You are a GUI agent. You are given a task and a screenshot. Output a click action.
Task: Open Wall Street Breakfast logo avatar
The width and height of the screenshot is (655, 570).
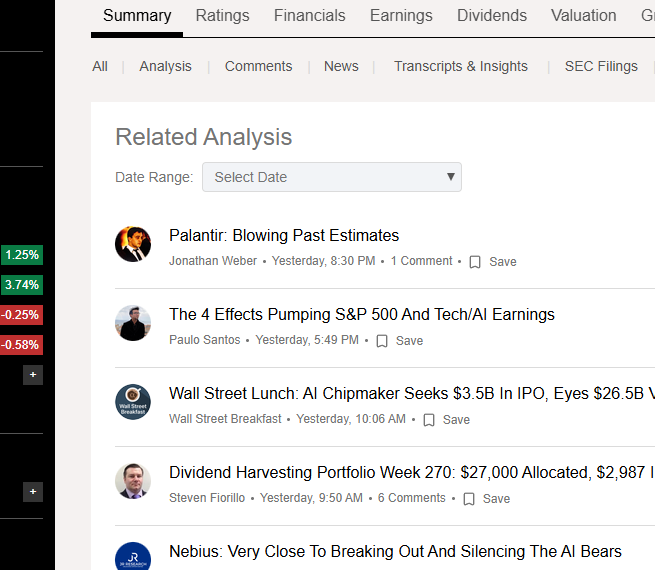coord(133,402)
